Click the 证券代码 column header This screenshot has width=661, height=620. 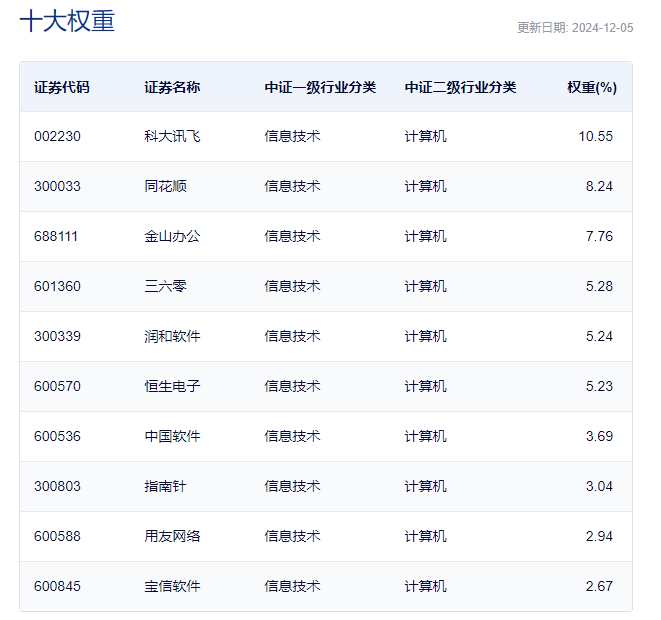pos(62,87)
